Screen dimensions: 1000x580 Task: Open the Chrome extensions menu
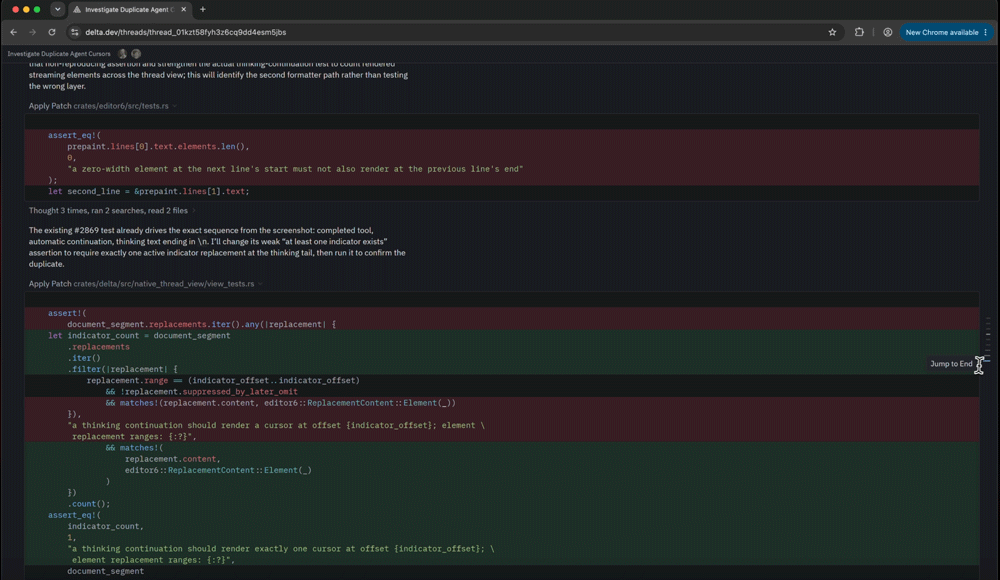tap(859, 32)
